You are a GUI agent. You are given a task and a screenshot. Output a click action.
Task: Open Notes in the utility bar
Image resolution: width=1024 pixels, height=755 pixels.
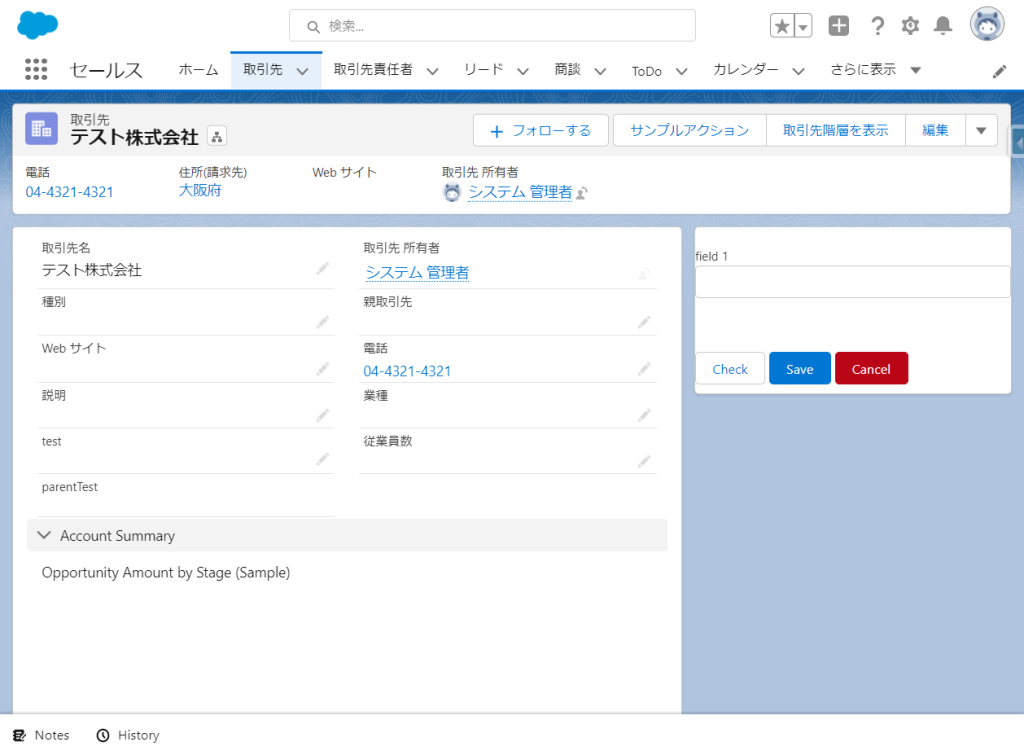[x=41, y=735]
